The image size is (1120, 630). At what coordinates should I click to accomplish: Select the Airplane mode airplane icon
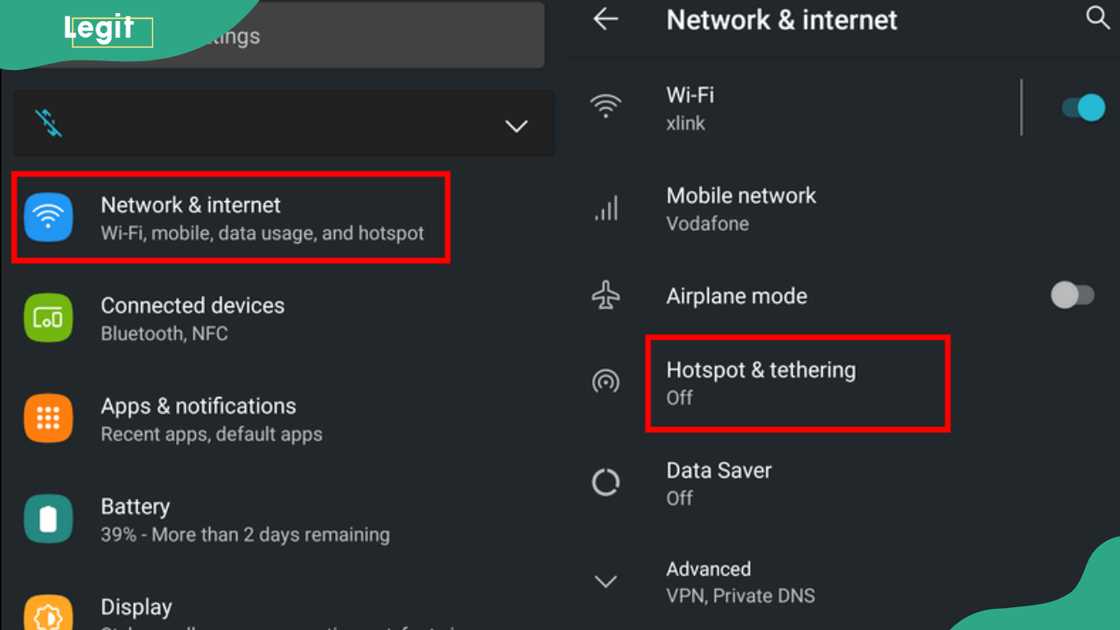tap(607, 294)
